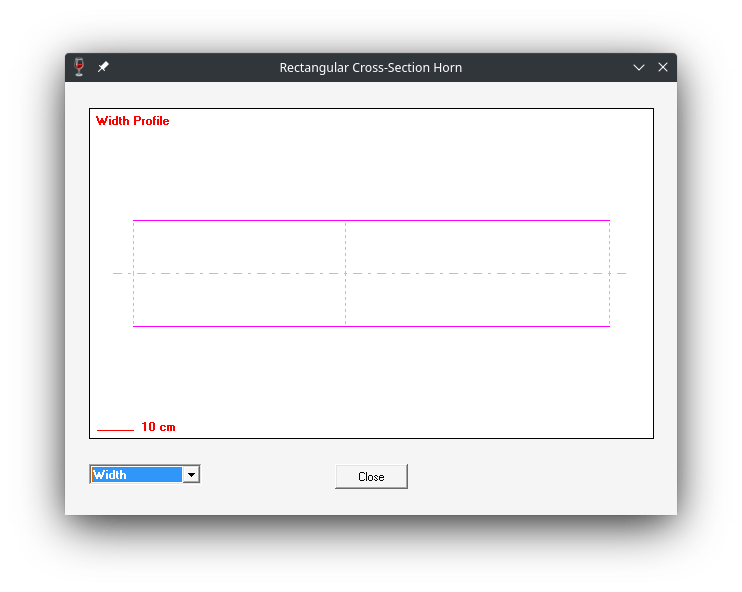Image resolution: width=742 pixels, height=592 pixels.
Task: Toggle the pin window icon
Action: pos(103,67)
